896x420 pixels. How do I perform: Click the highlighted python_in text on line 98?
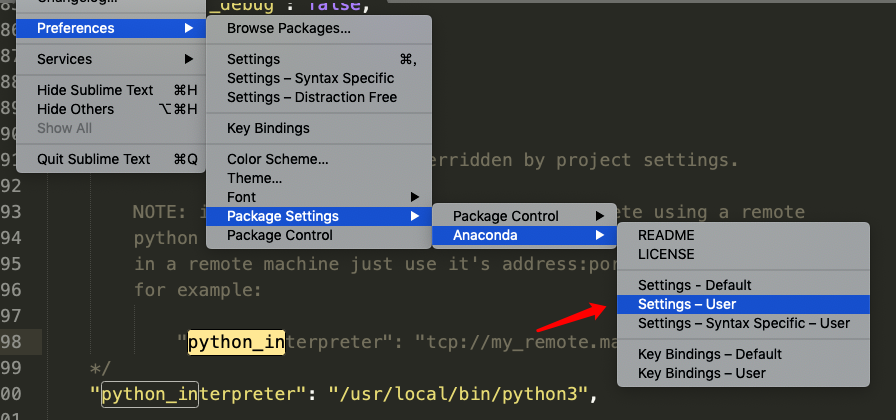click(236, 342)
